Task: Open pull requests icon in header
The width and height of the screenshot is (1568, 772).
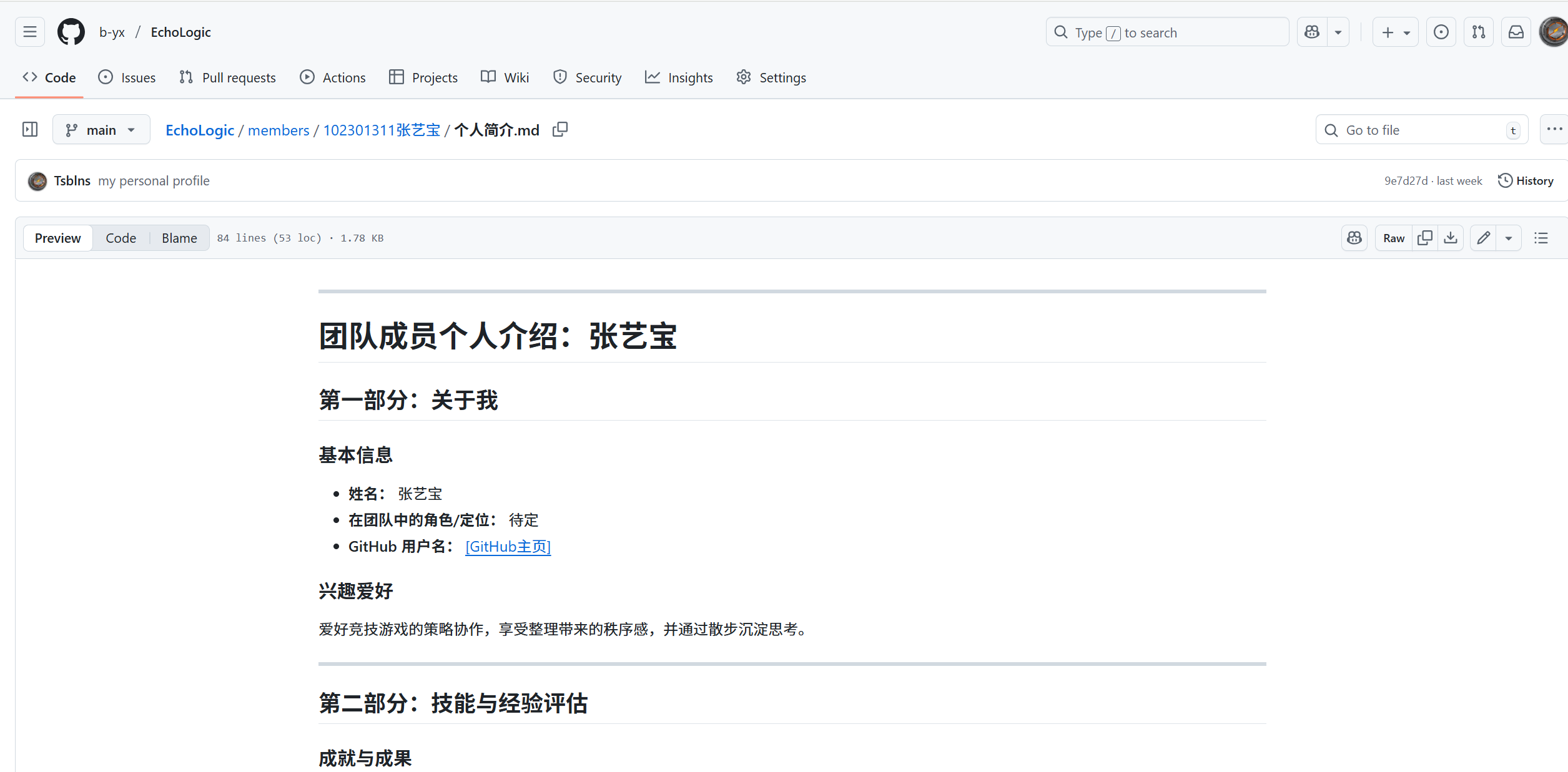Action: point(1479,32)
